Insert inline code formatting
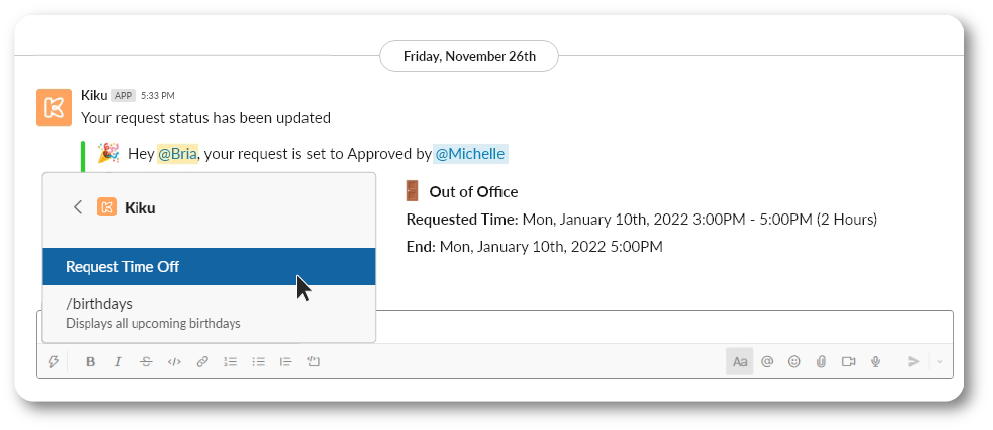Screen dimensions: 993x430 click(x=174, y=362)
